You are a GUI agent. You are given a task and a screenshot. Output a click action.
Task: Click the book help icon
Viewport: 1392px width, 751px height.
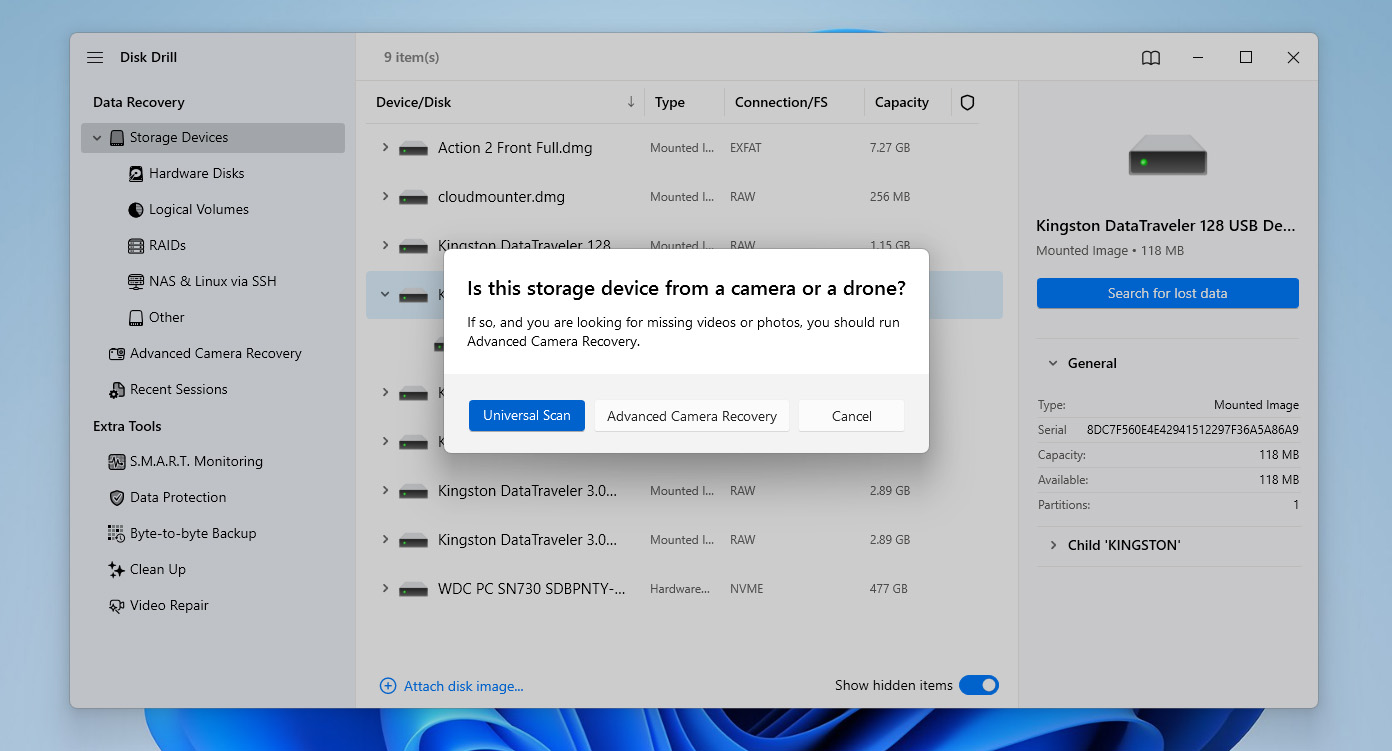point(1151,58)
